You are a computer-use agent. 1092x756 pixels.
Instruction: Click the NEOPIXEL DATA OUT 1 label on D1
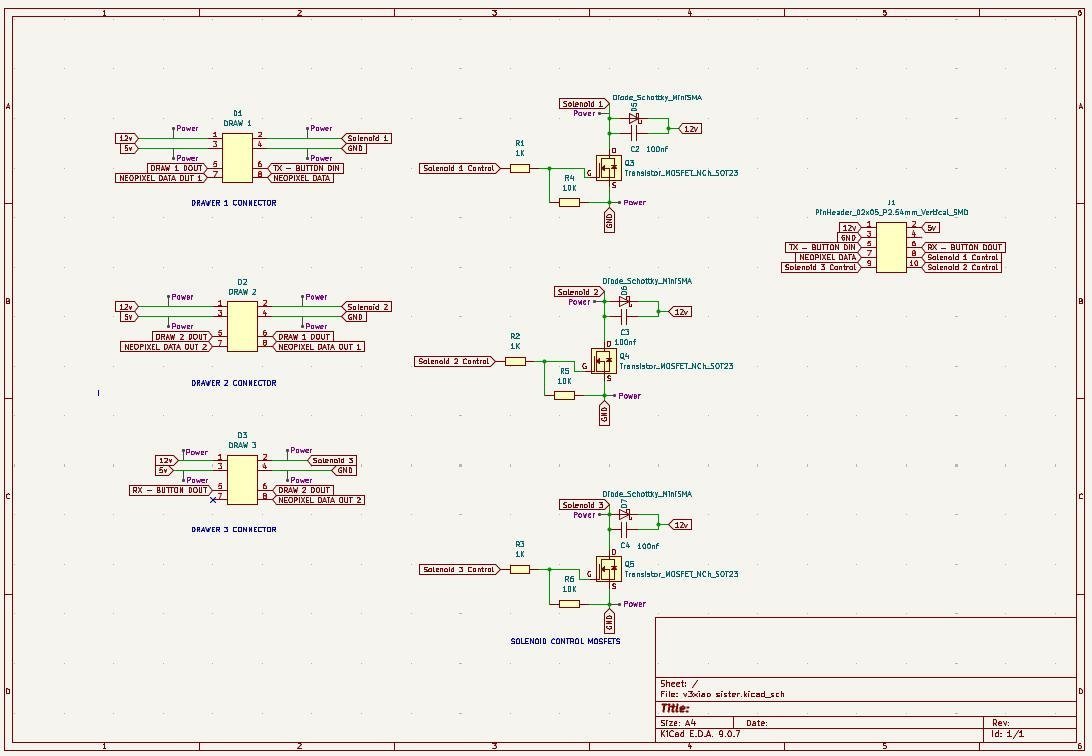pyautogui.click(x=162, y=178)
